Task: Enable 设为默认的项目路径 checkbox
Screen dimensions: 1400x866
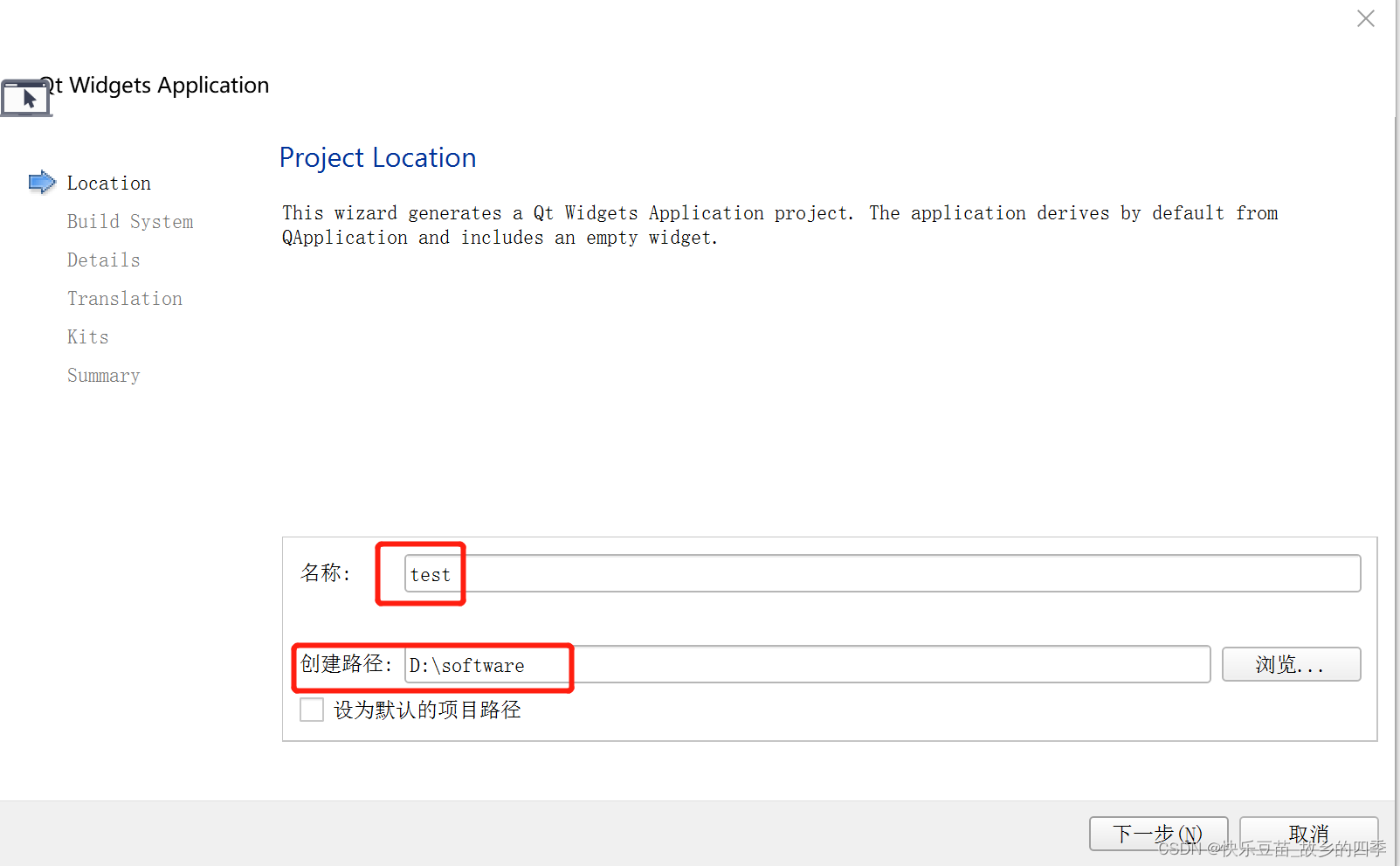Action: 312,710
